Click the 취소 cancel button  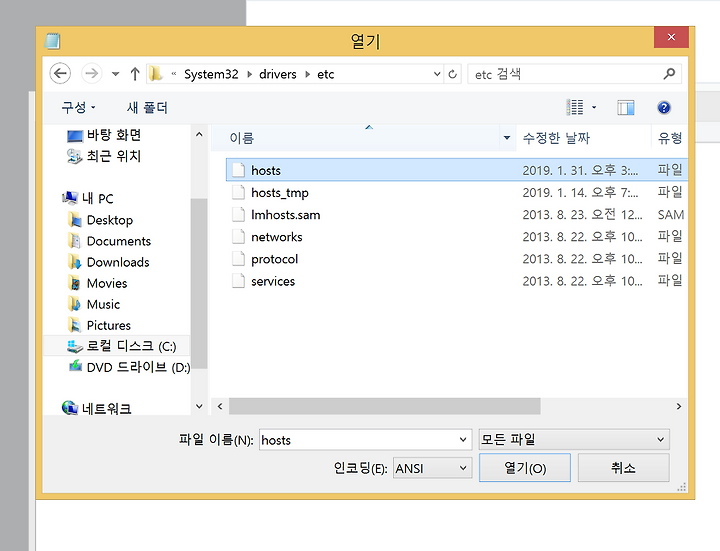coord(623,468)
